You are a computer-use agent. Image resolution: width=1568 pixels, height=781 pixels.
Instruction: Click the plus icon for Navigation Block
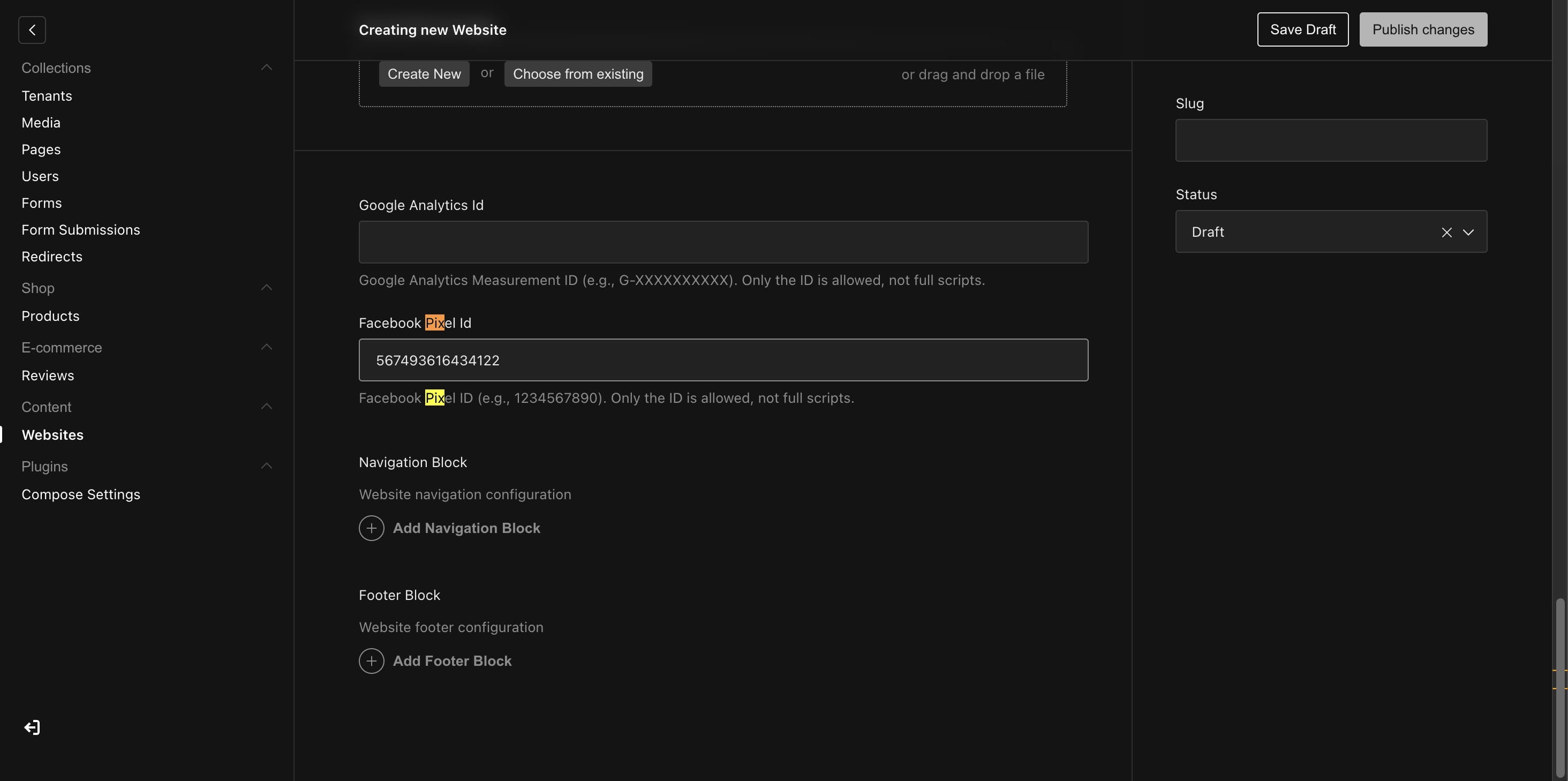[371, 528]
